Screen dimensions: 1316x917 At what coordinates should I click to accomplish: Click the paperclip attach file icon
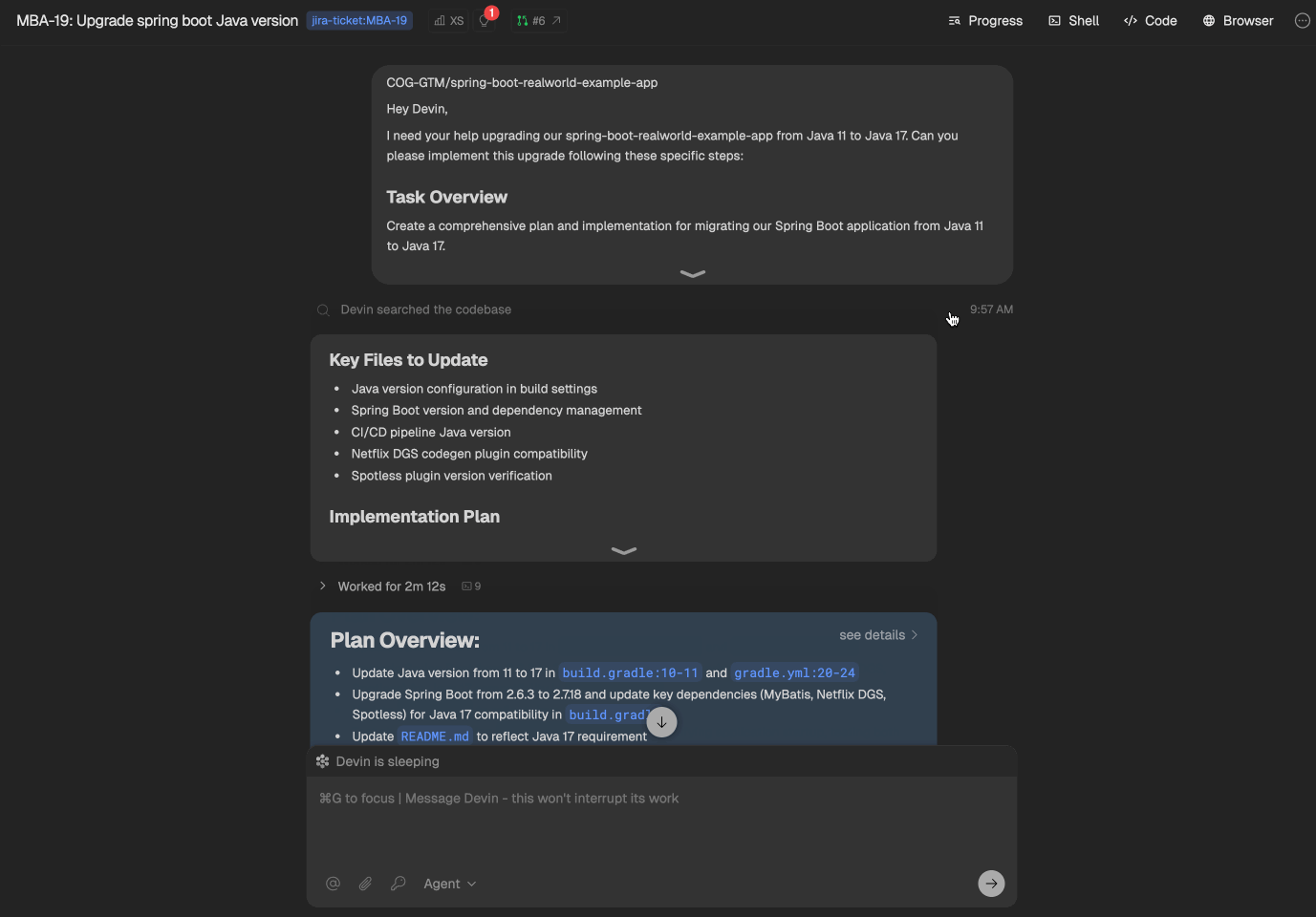365,884
